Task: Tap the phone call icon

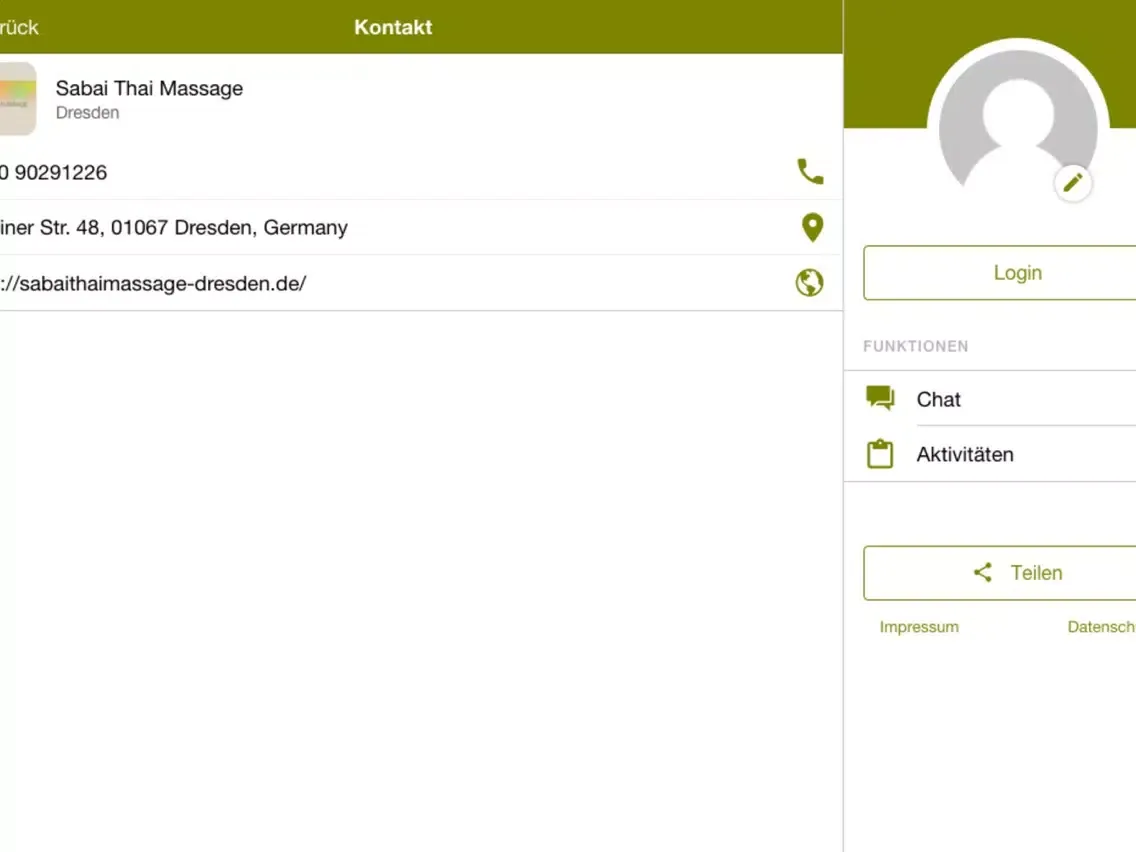Action: [x=810, y=172]
